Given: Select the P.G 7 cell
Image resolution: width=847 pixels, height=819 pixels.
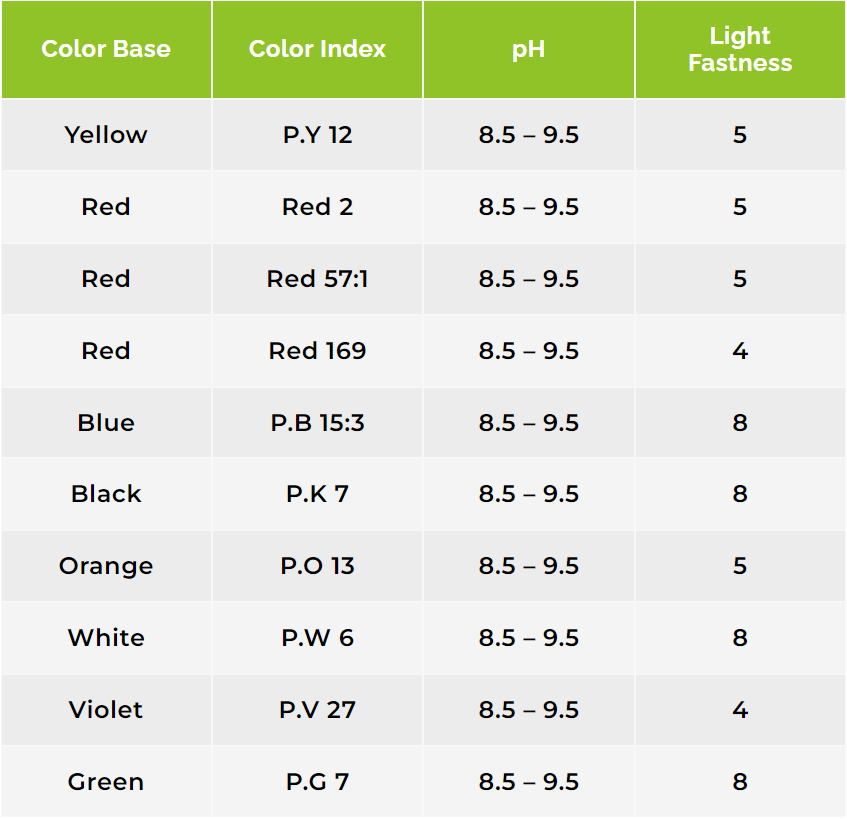Looking at the screenshot, I should (x=317, y=782).
